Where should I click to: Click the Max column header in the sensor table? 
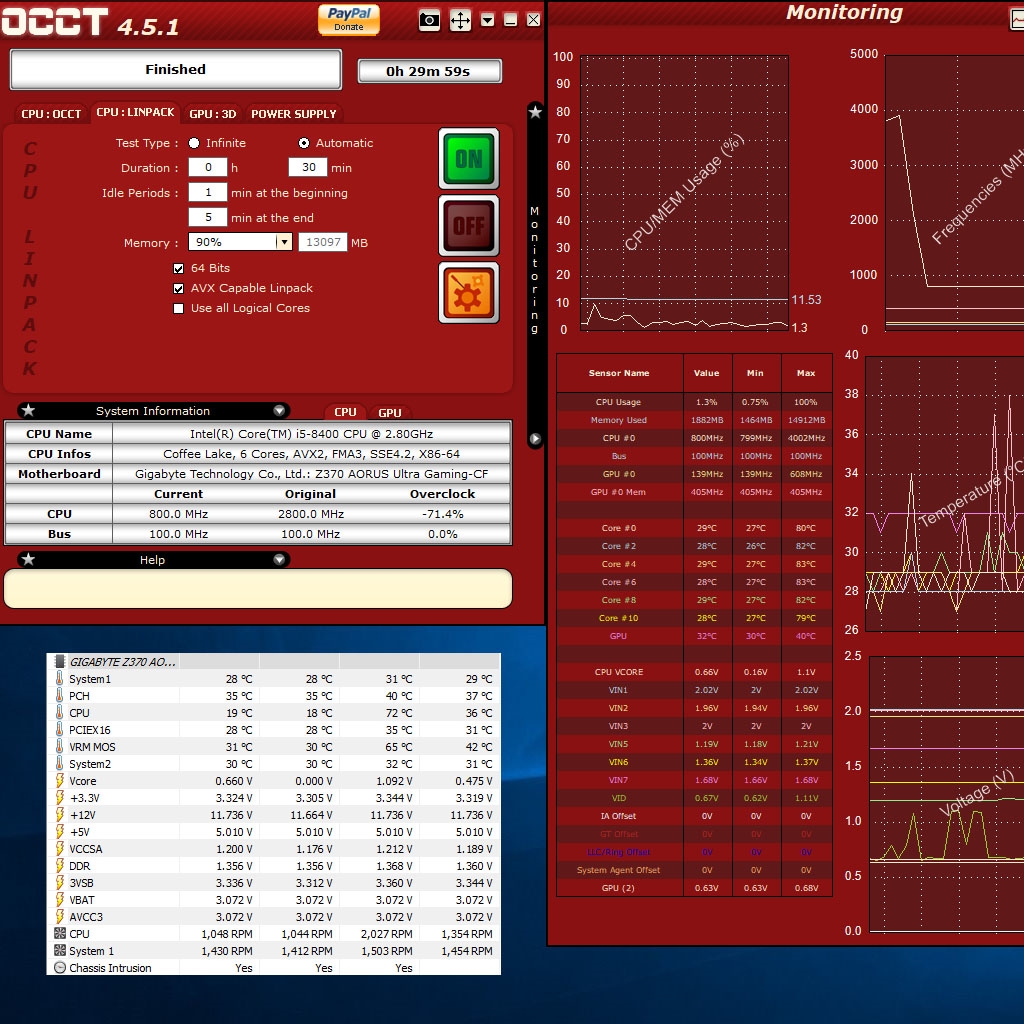(x=806, y=373)
